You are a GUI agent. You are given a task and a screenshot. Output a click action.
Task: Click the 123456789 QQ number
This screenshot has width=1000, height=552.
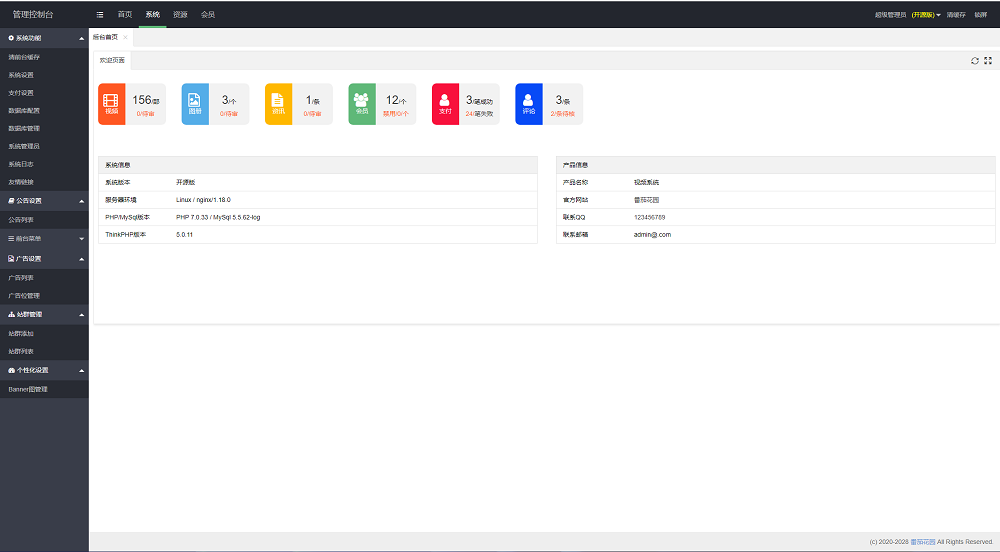pos(649,217)
